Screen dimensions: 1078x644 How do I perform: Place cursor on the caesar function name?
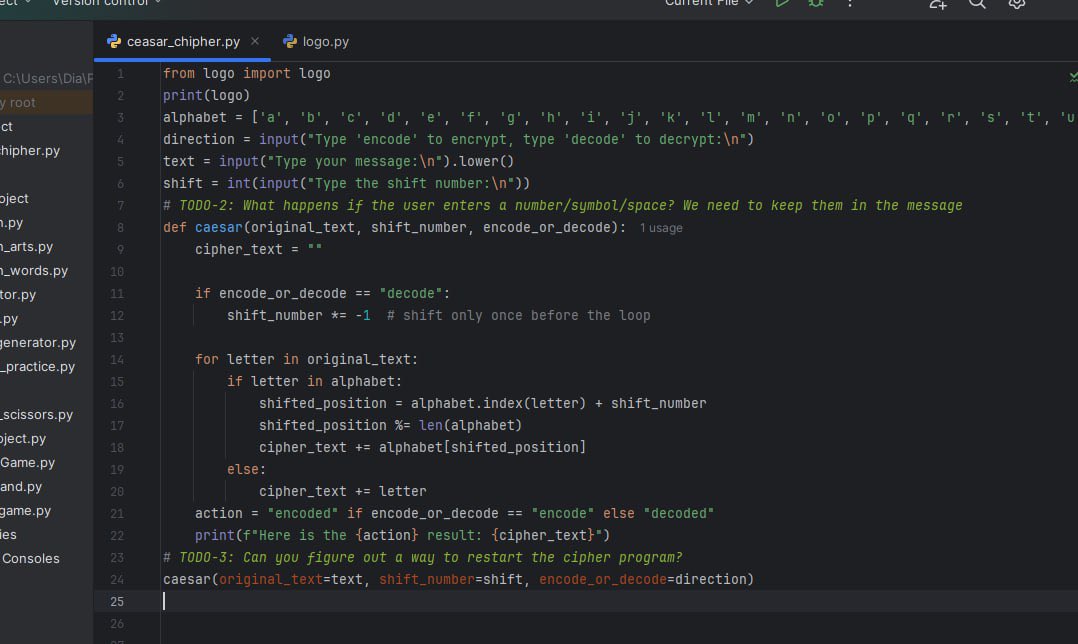point(219,227)
